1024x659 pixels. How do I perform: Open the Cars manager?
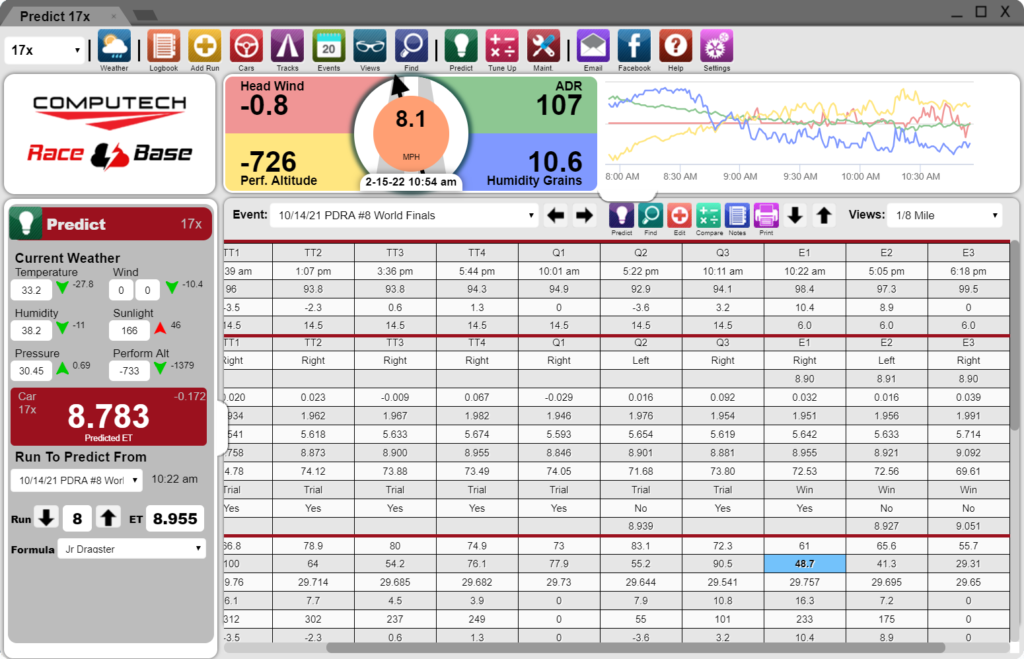point(246,44)
